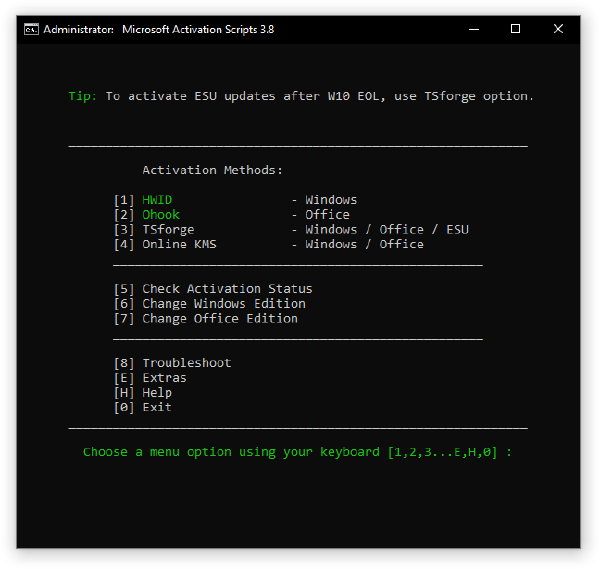
Task: Click 'ESU' in the TSforge row
Action: 457,230
